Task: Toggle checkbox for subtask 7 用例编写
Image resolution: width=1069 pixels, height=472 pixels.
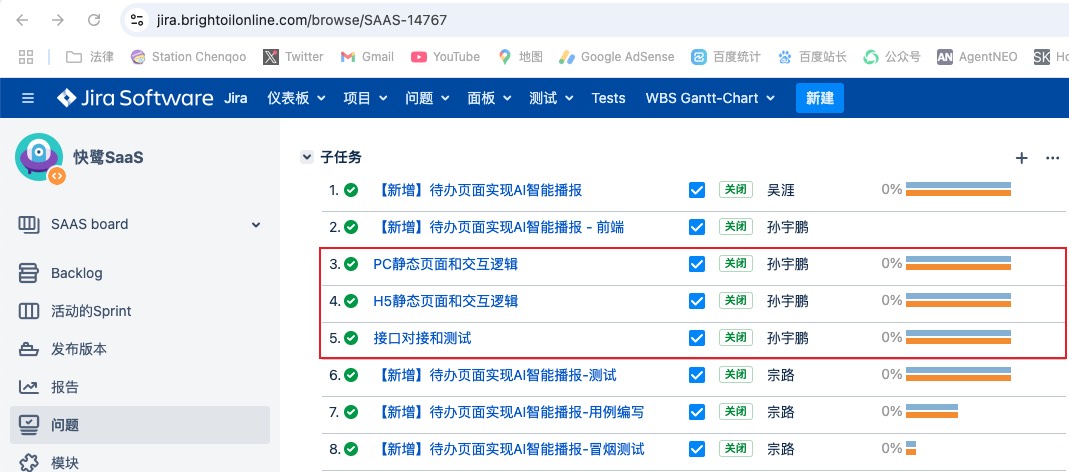Action: [697, 412]
